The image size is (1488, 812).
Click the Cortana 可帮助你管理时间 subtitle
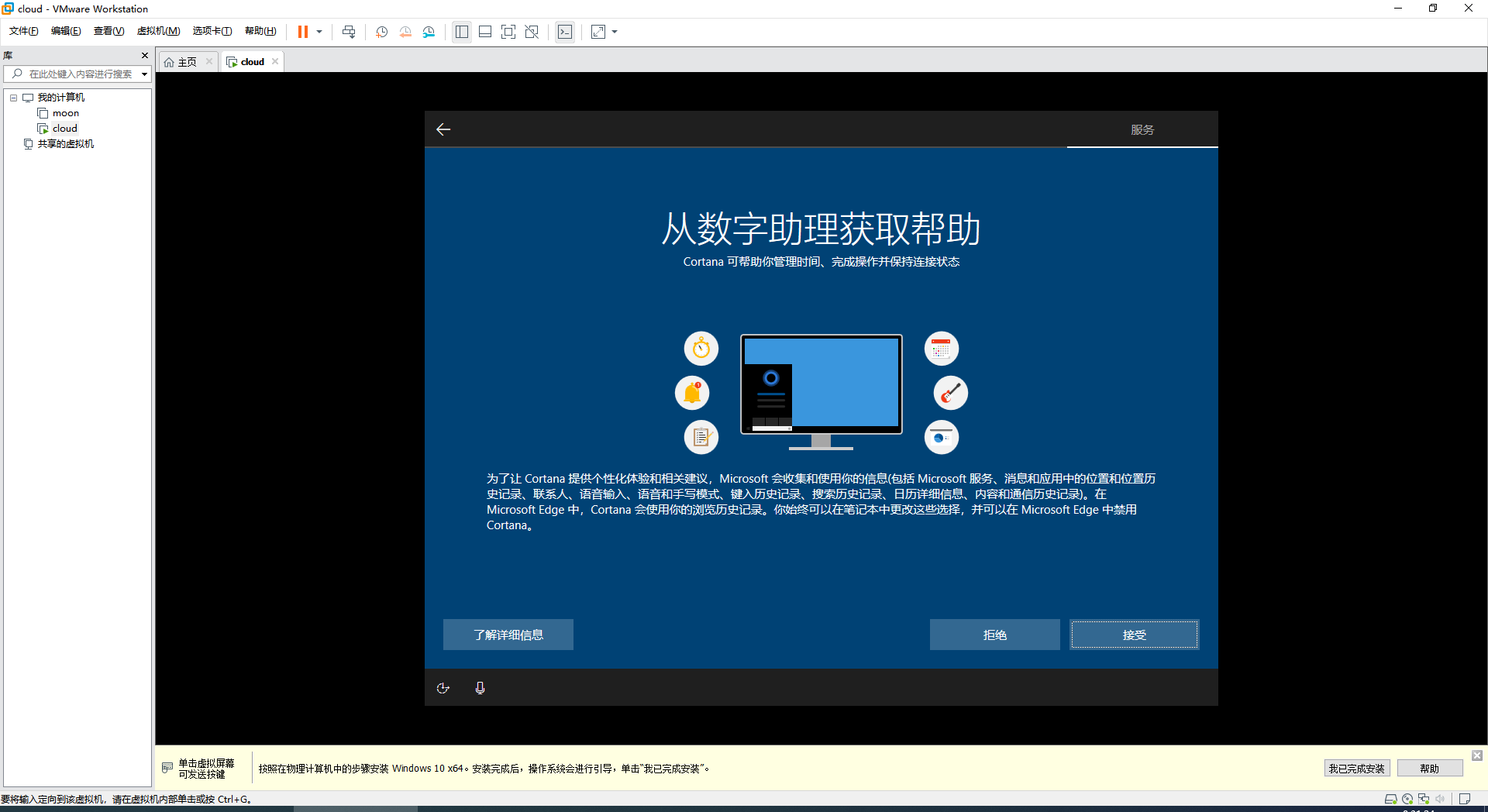tap(821, 262)
